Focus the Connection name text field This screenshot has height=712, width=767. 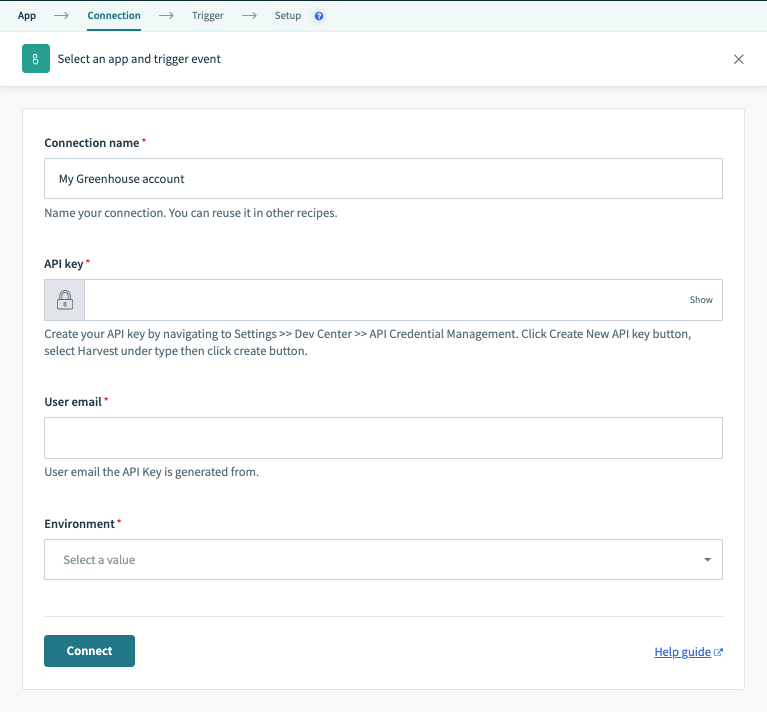[383, 179]
